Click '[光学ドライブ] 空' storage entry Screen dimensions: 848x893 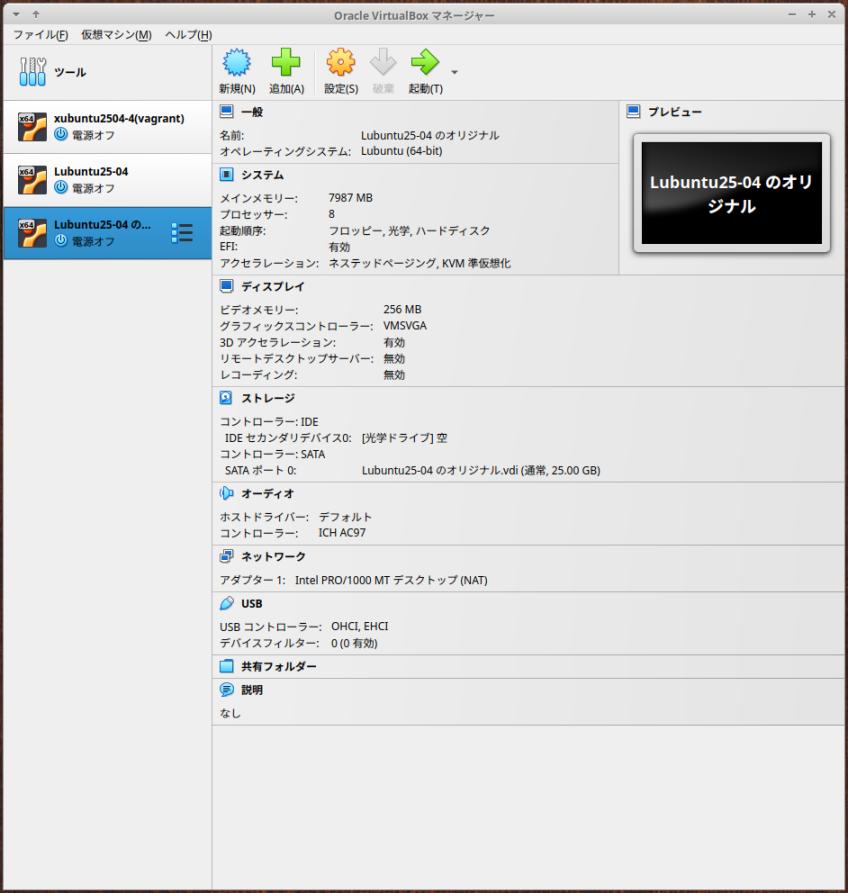404,438
